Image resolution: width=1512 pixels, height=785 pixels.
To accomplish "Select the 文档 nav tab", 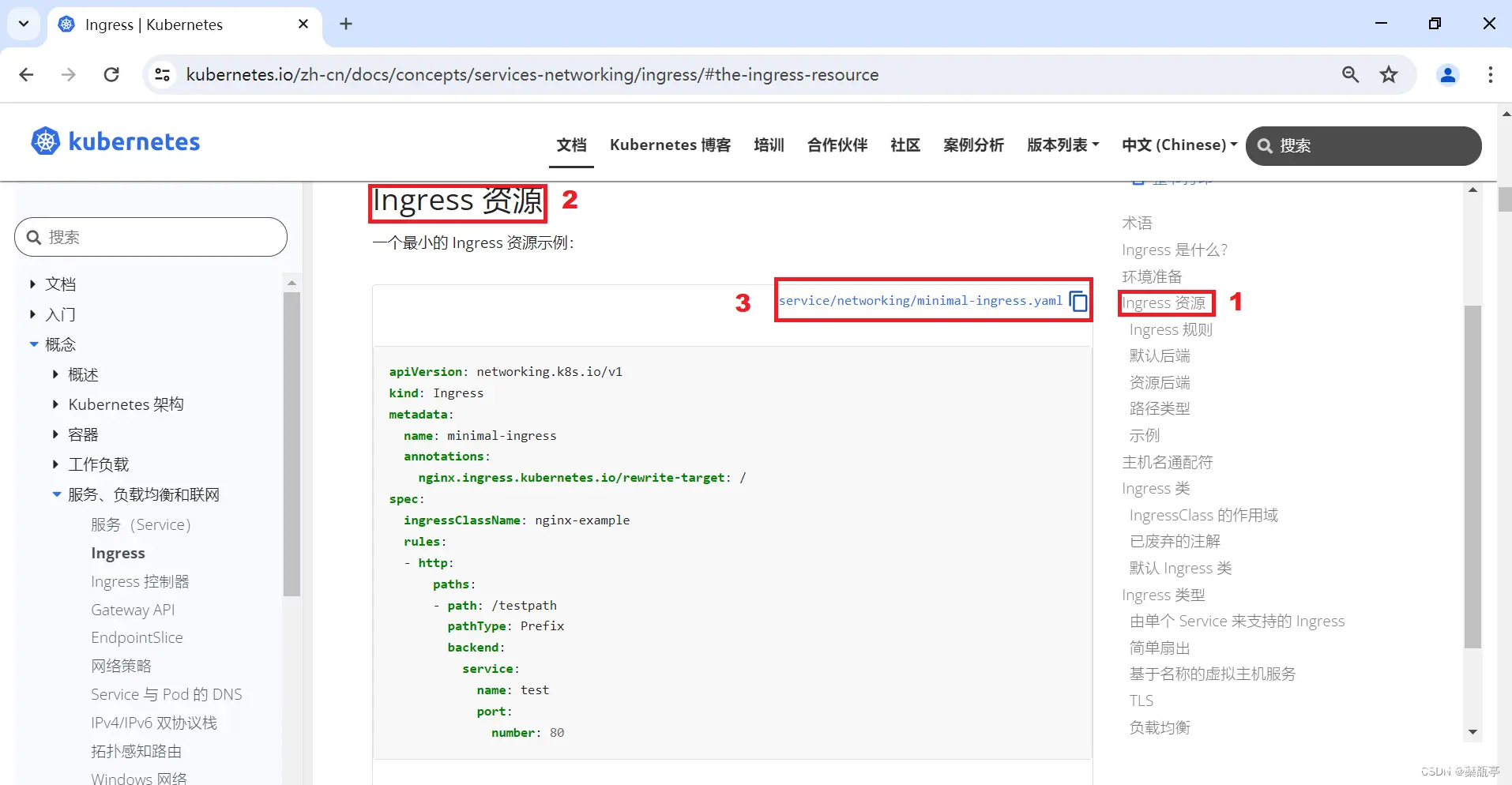I will point(571,145).
